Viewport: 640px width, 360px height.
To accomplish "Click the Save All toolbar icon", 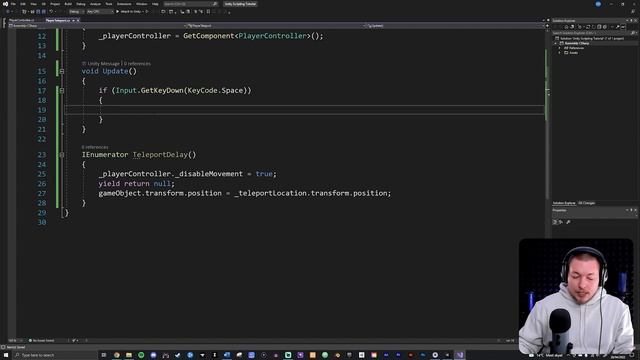I will (44, 11).
